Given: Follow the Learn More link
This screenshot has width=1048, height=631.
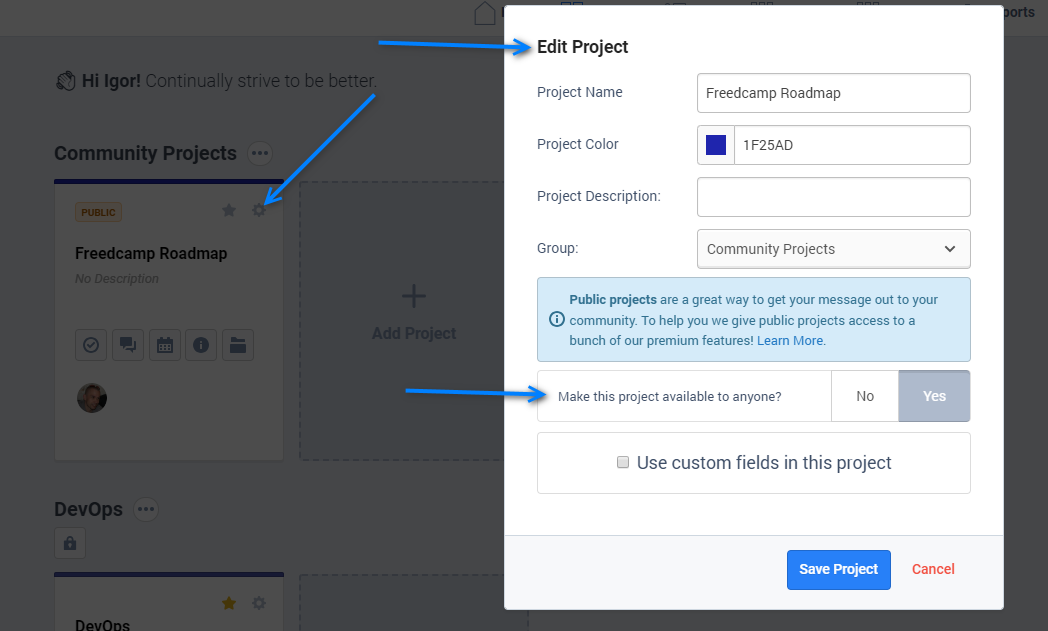Looking at the screenshot, I should [x=790, y=341].
